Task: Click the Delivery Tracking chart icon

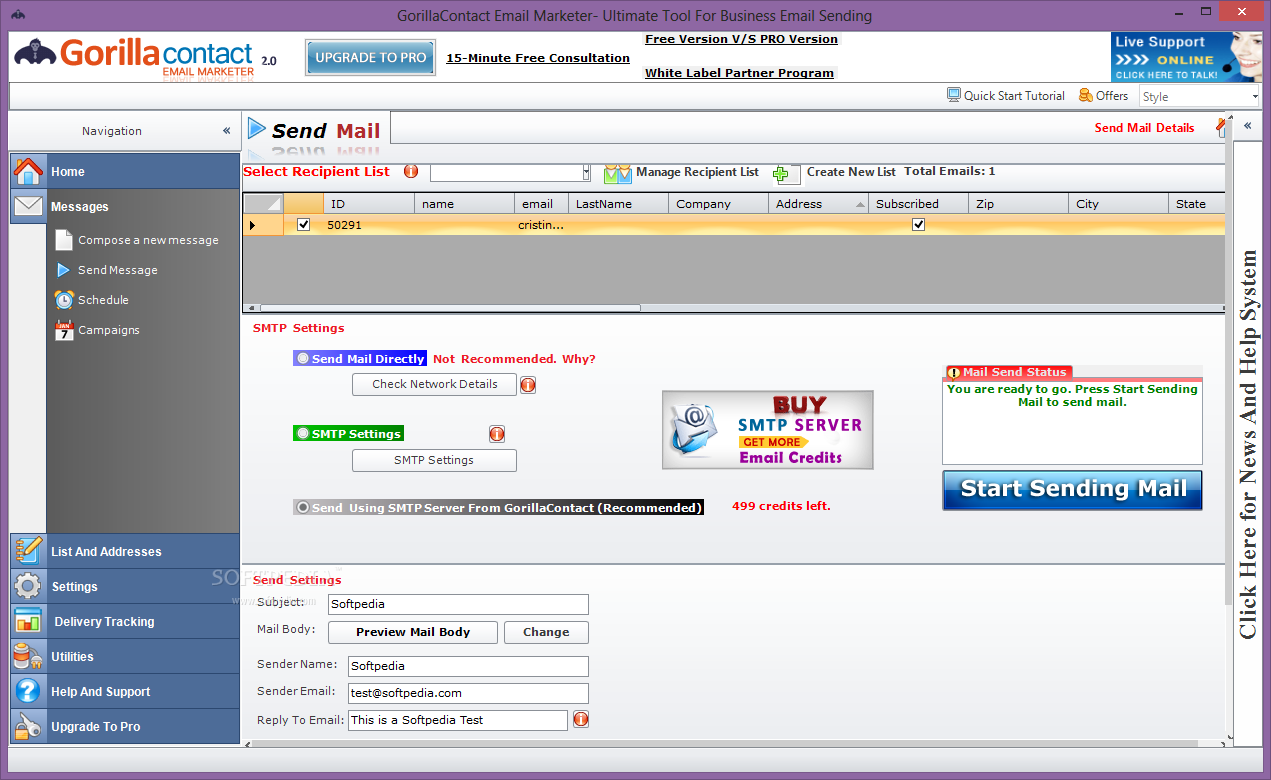Action: coord(28,621)
